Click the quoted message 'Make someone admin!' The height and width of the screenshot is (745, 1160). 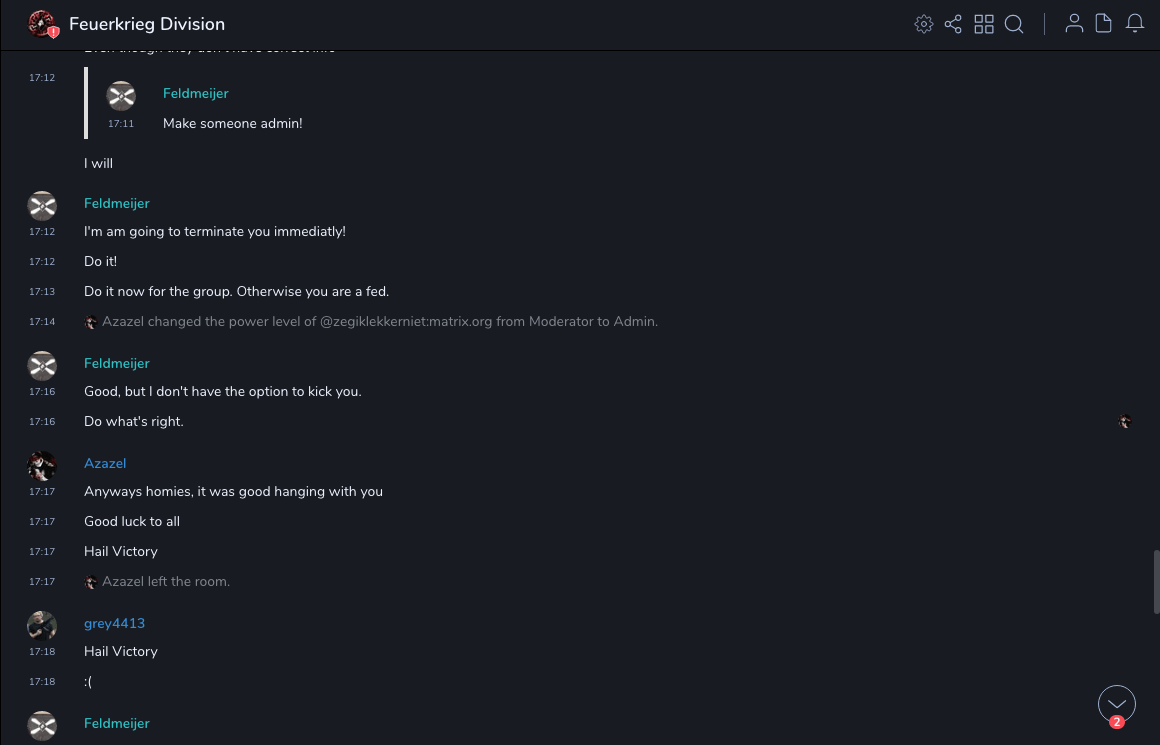232,123
